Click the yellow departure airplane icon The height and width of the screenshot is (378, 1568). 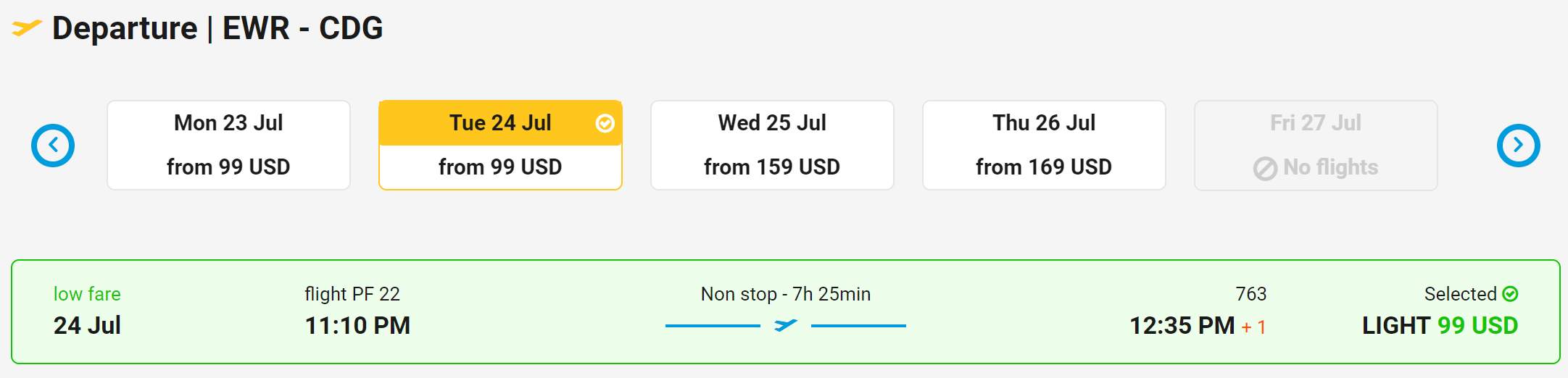click(x=27, y=28)
